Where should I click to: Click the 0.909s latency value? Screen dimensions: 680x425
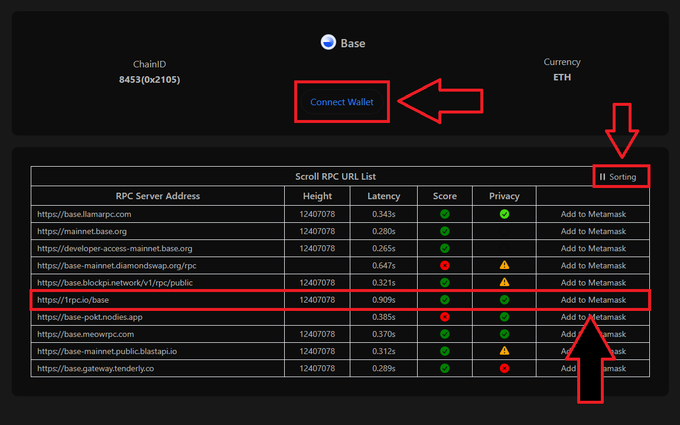383,300
